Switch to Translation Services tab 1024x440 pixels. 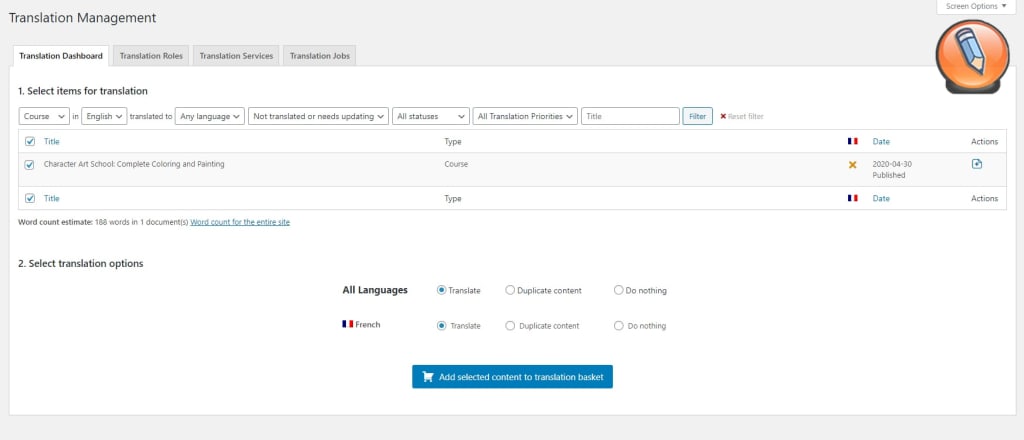pos(236,55)
